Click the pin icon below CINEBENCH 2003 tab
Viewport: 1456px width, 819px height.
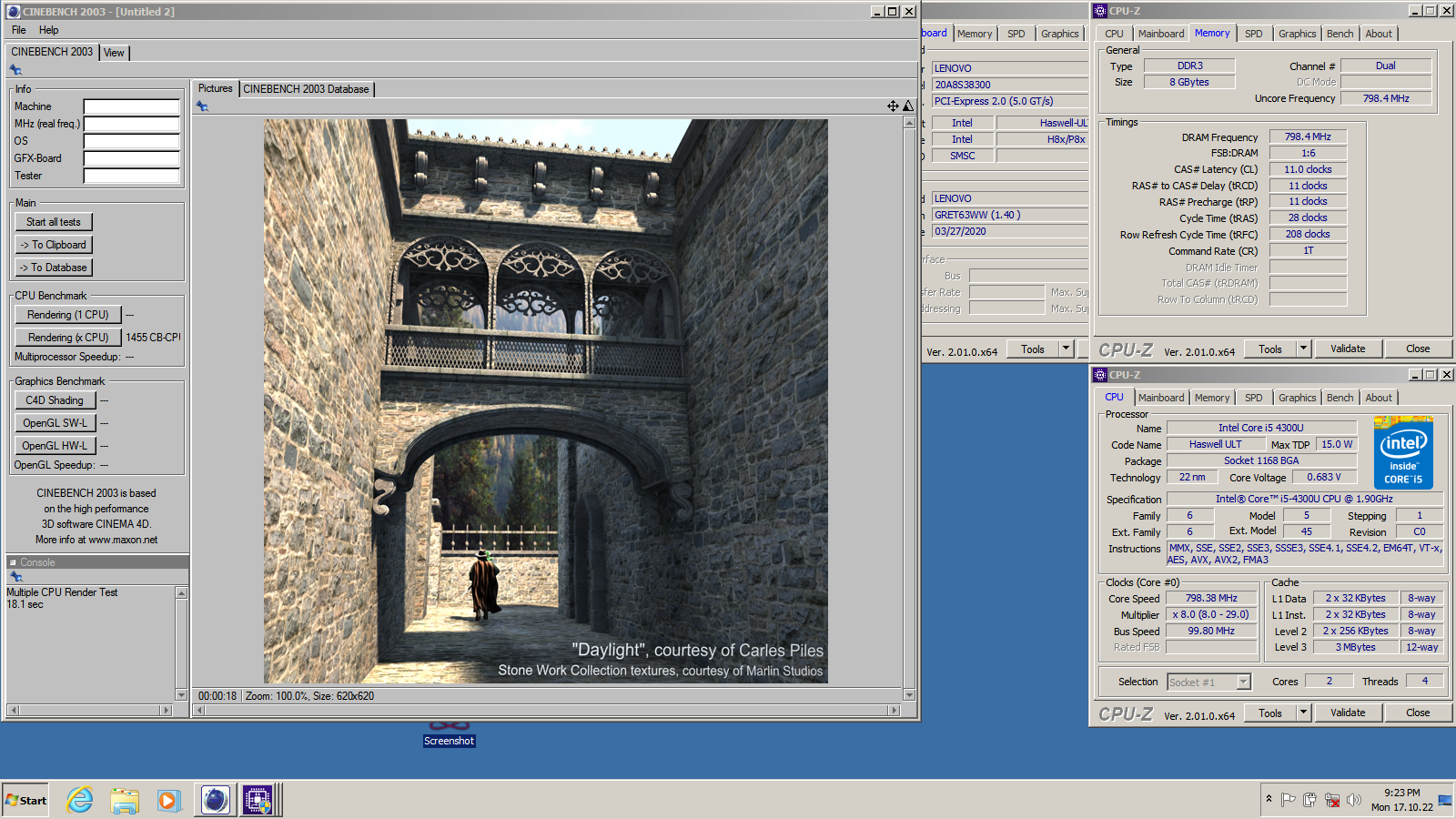click(15, 70)
